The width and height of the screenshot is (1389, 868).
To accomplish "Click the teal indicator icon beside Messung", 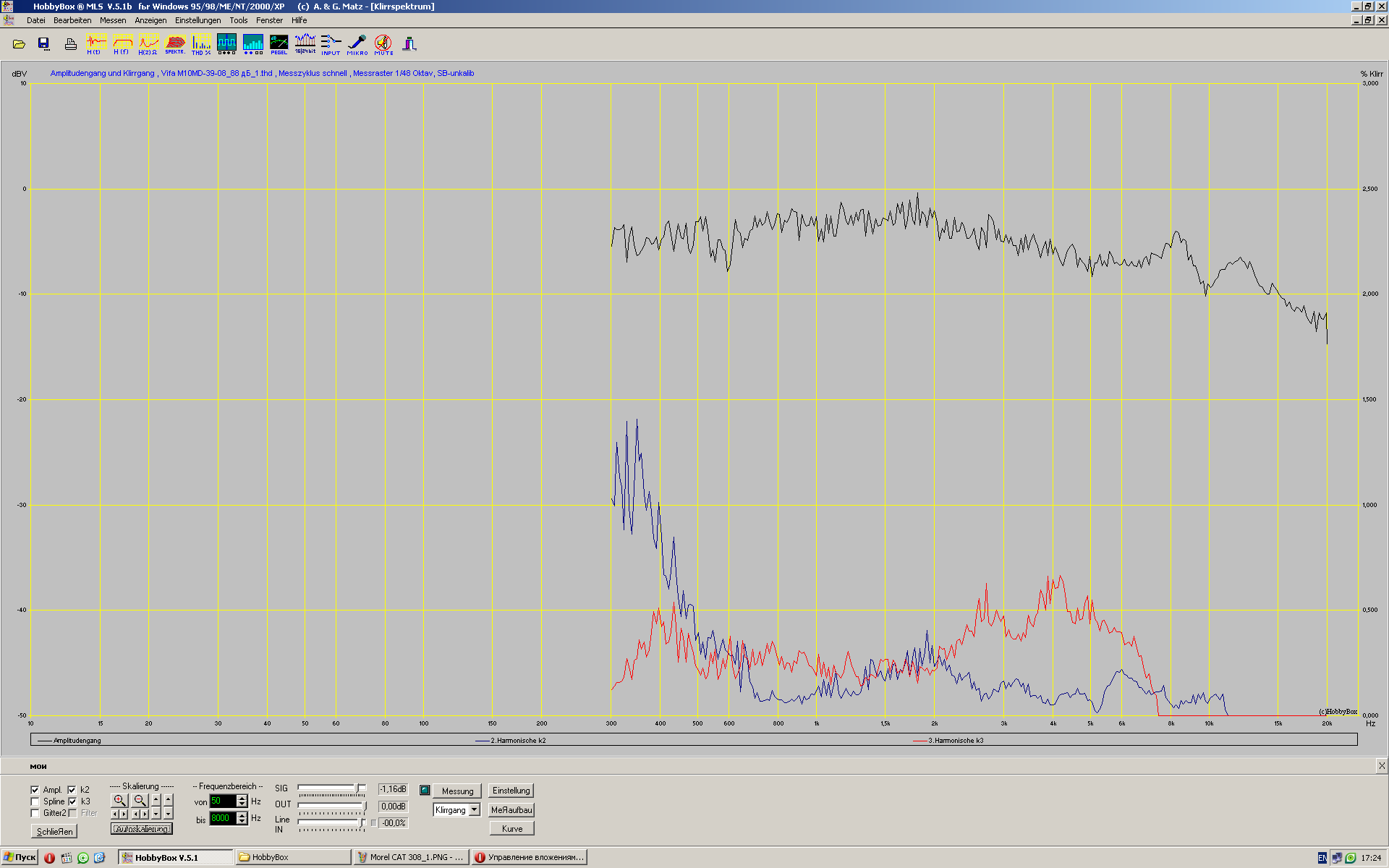I will click(x=425, y=790).
